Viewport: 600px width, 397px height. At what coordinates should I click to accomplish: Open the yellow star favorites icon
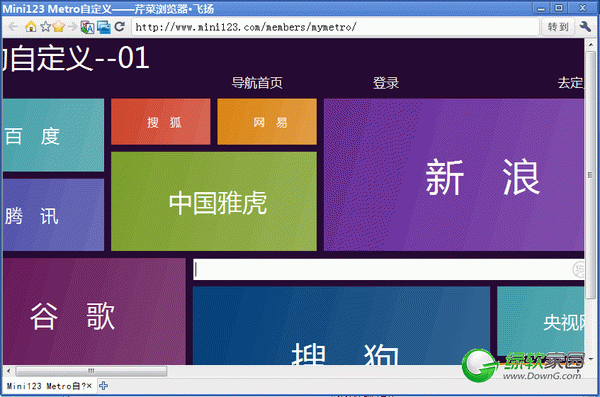tap(58, 27)
